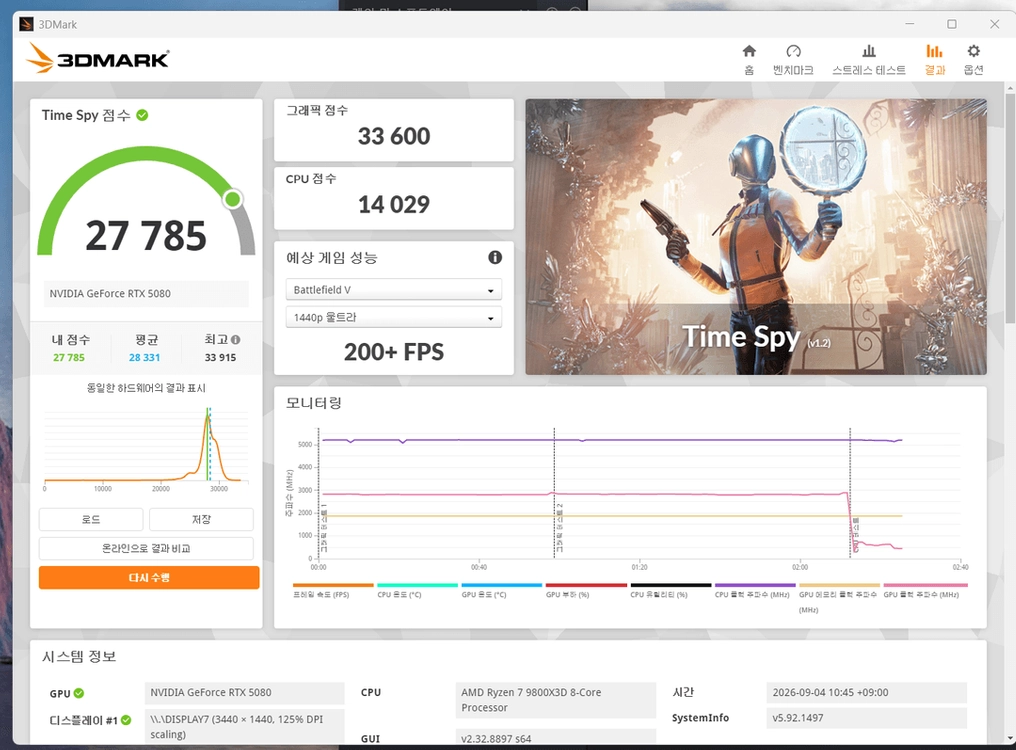Toggle the GPU load (%) legend series
Screen dimensions: 1016x750
click(585, 591)
